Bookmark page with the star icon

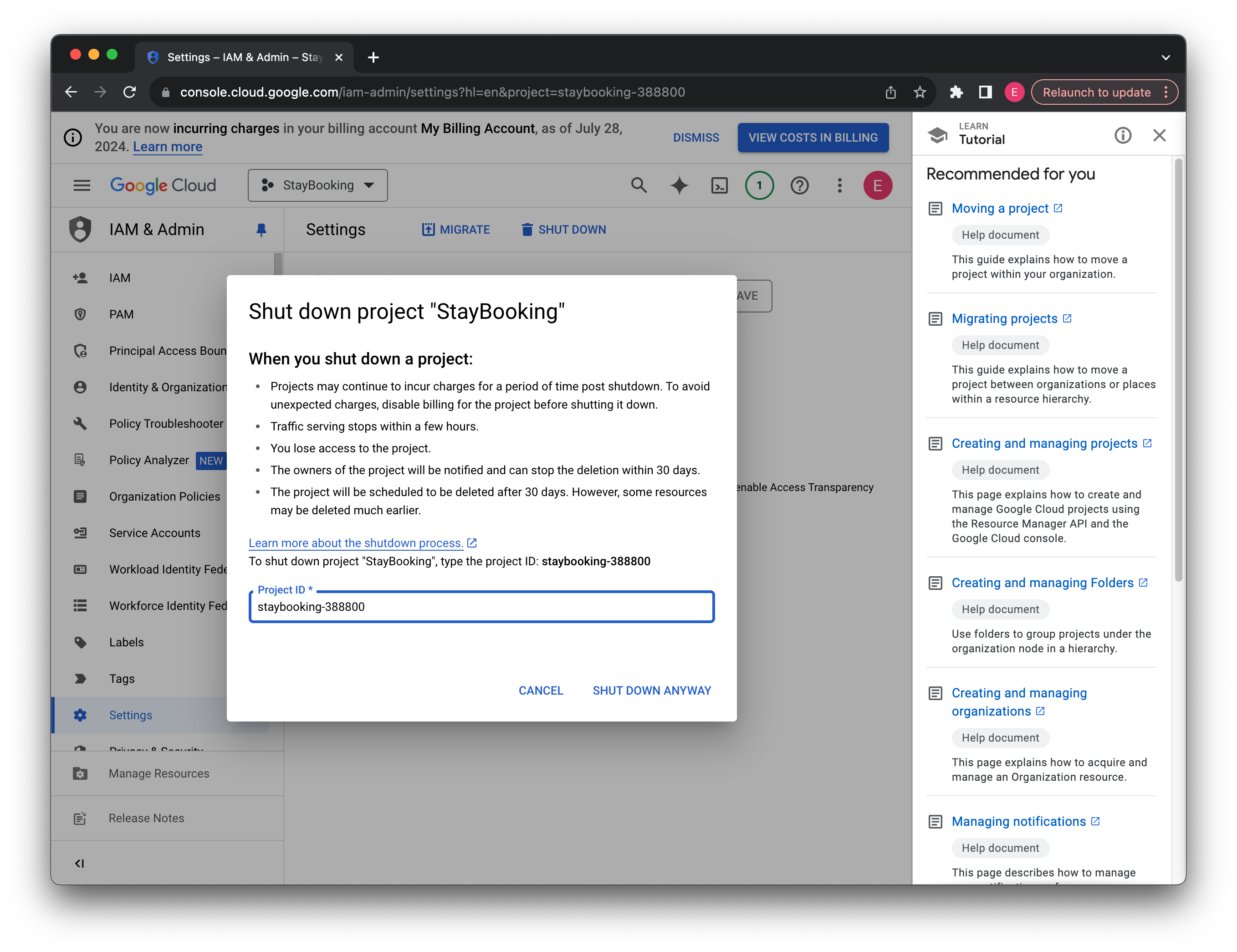(920, 92)
